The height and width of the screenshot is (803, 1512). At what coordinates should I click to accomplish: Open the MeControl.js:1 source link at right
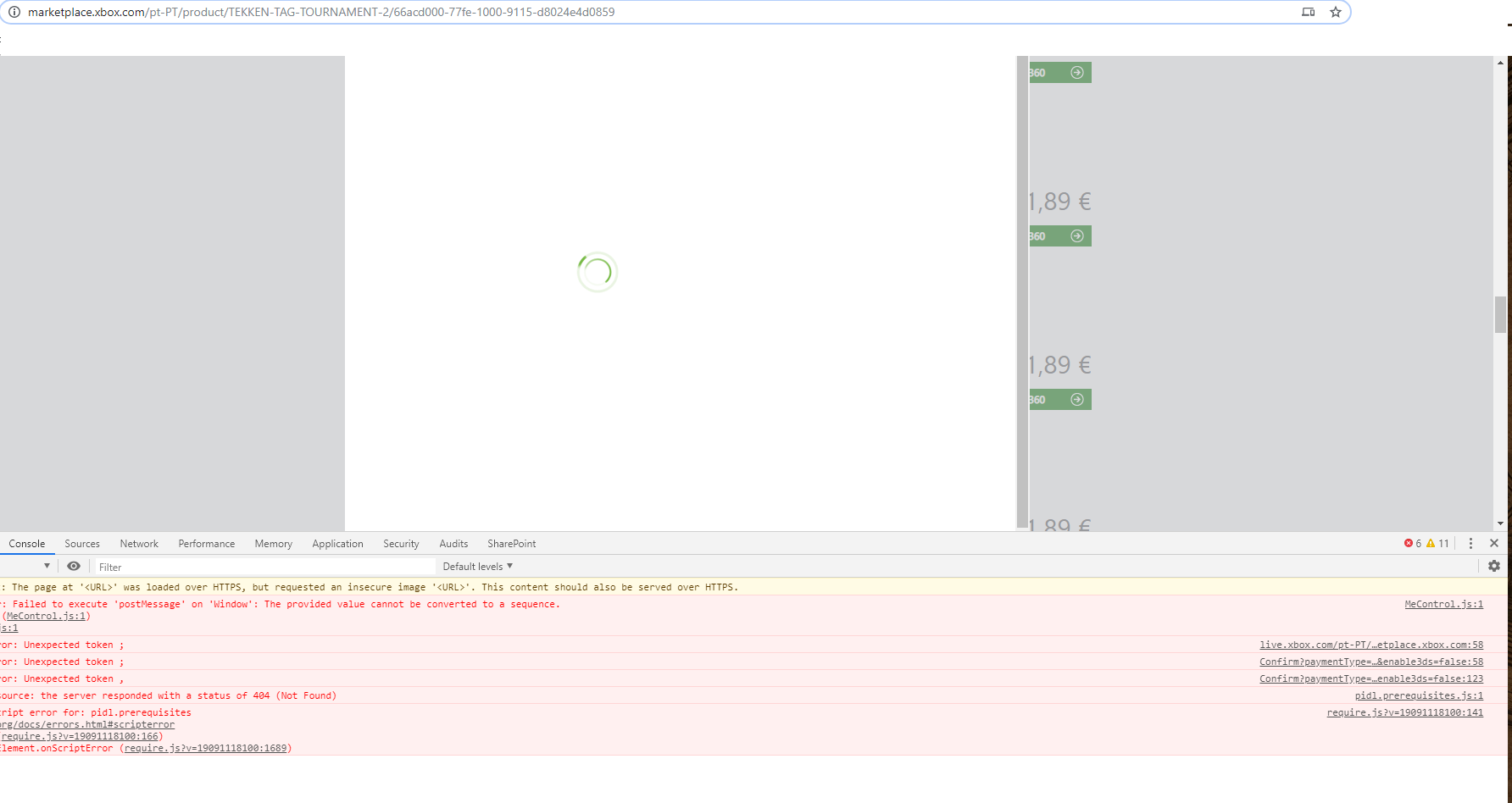[x=1443, y=604]
